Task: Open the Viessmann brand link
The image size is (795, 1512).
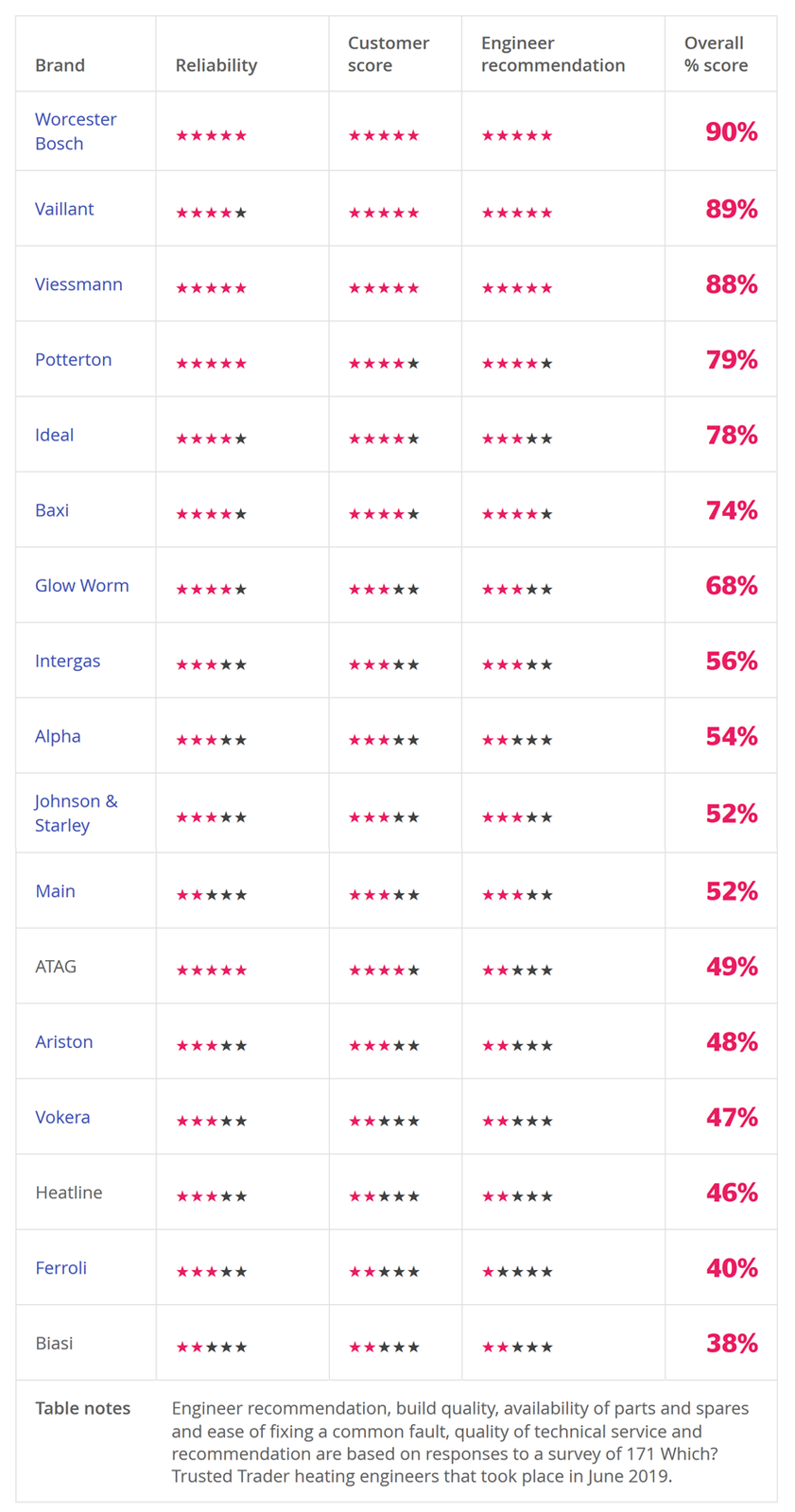Action: pyautogui.click(x=78, y=284)
